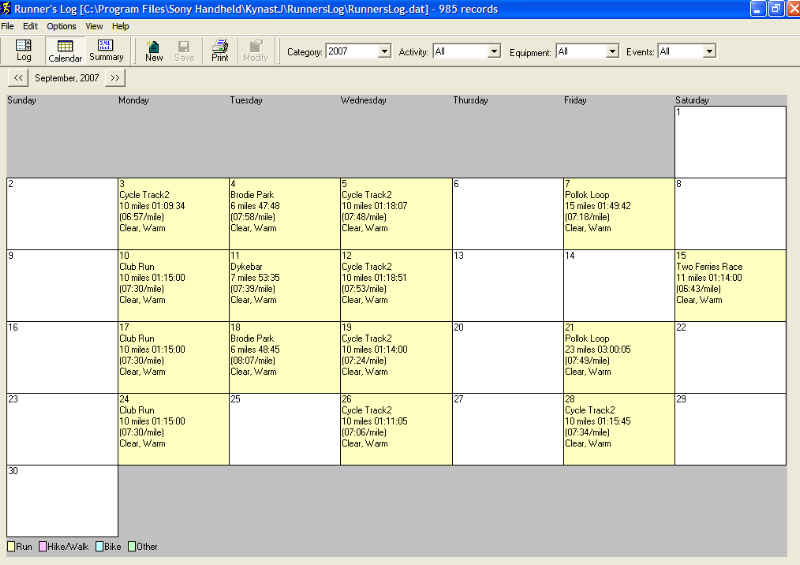Select September 21 Pollok Loop entry
Image resolution: width=800 pixels, height=565 pixels.
(619, 358)
